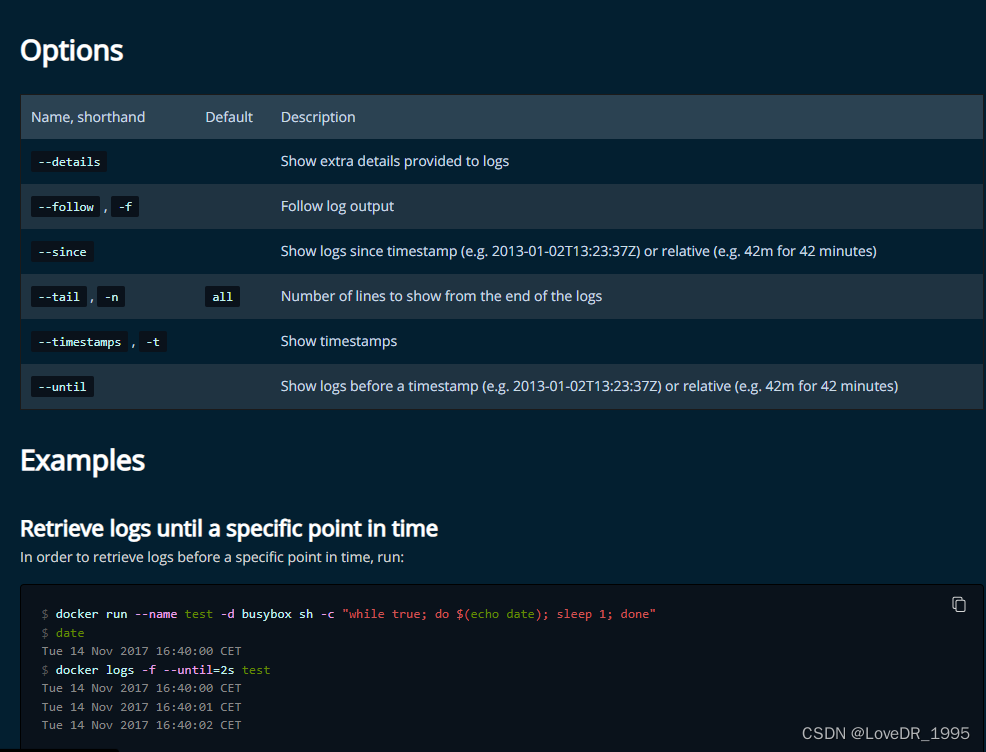986x752 pixels.
Task: Select the --since option tag
Action: coord(62,252)
